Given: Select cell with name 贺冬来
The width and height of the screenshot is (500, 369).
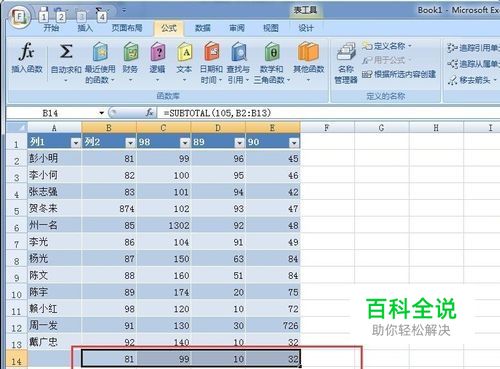Looking at the screenshot, I should [x=54, y=208].
